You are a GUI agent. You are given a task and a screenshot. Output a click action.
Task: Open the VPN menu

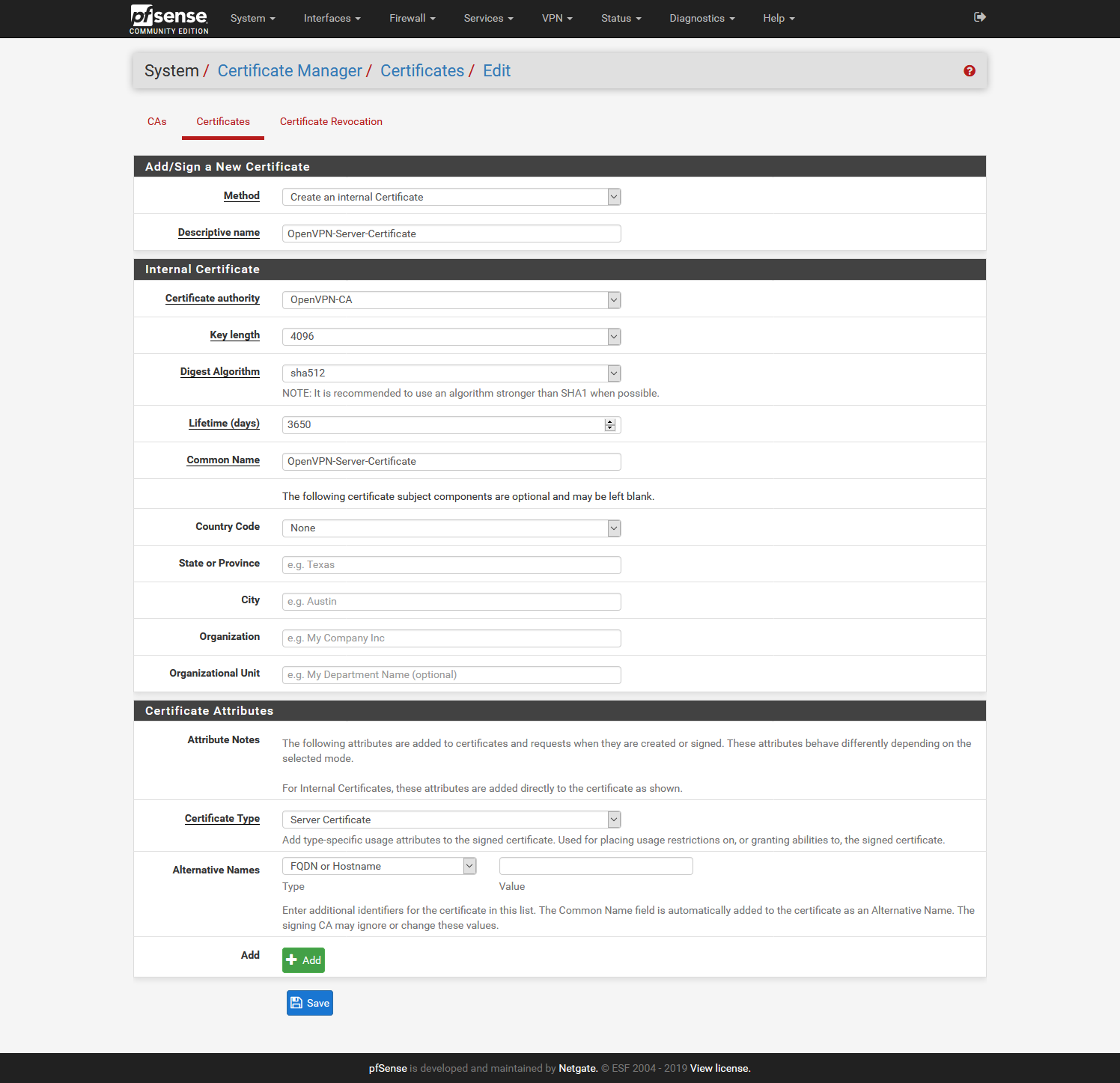[x=557, y=18]
